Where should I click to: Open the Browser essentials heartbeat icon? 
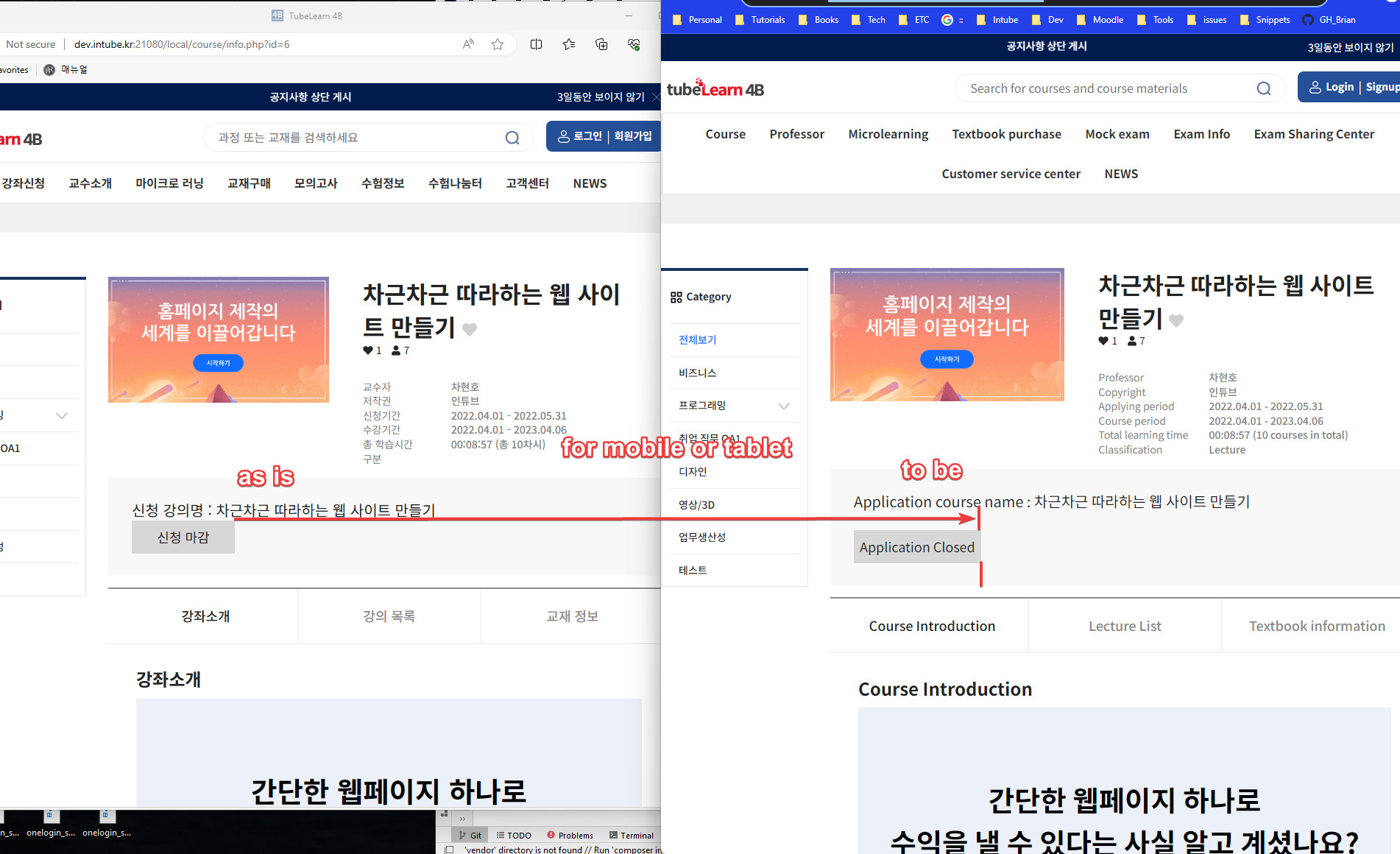coord(634,44)
